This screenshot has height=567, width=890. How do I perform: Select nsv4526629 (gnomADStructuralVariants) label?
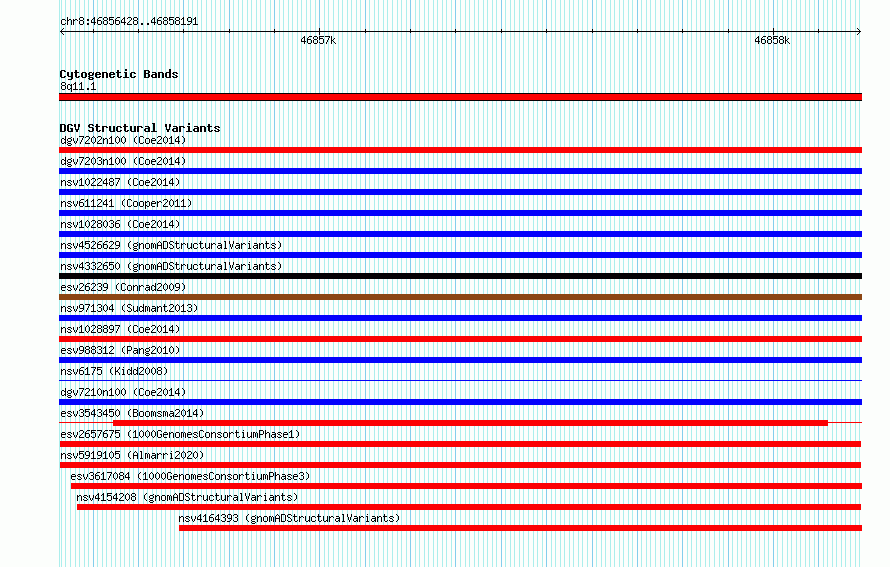tap(171, 245)
